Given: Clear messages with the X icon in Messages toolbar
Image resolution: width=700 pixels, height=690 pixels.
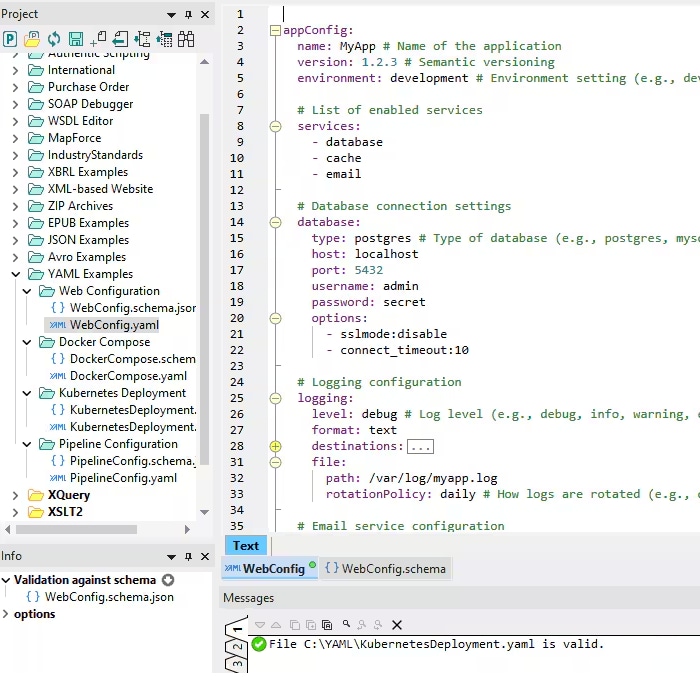Looking at the screenshot, I should point(397,624).
